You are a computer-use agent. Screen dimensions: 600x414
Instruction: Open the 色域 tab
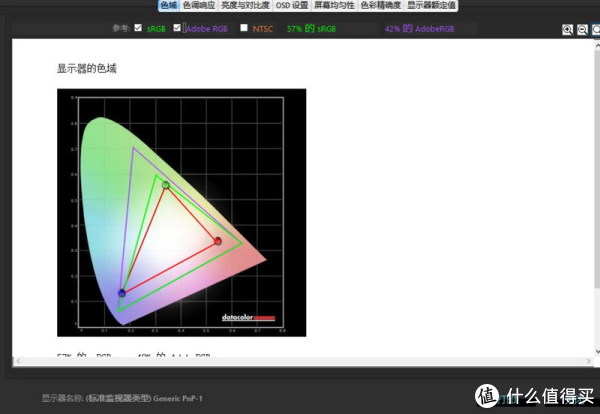click(x=169, y=5)
